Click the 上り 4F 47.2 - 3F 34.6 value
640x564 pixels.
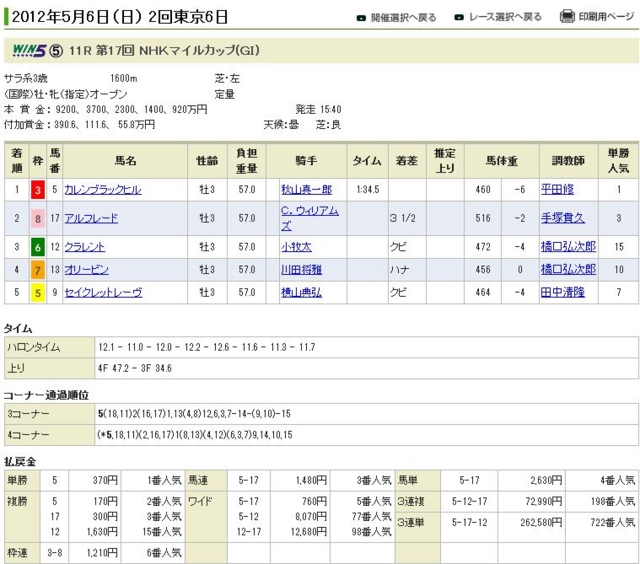[x=135, y=369]
